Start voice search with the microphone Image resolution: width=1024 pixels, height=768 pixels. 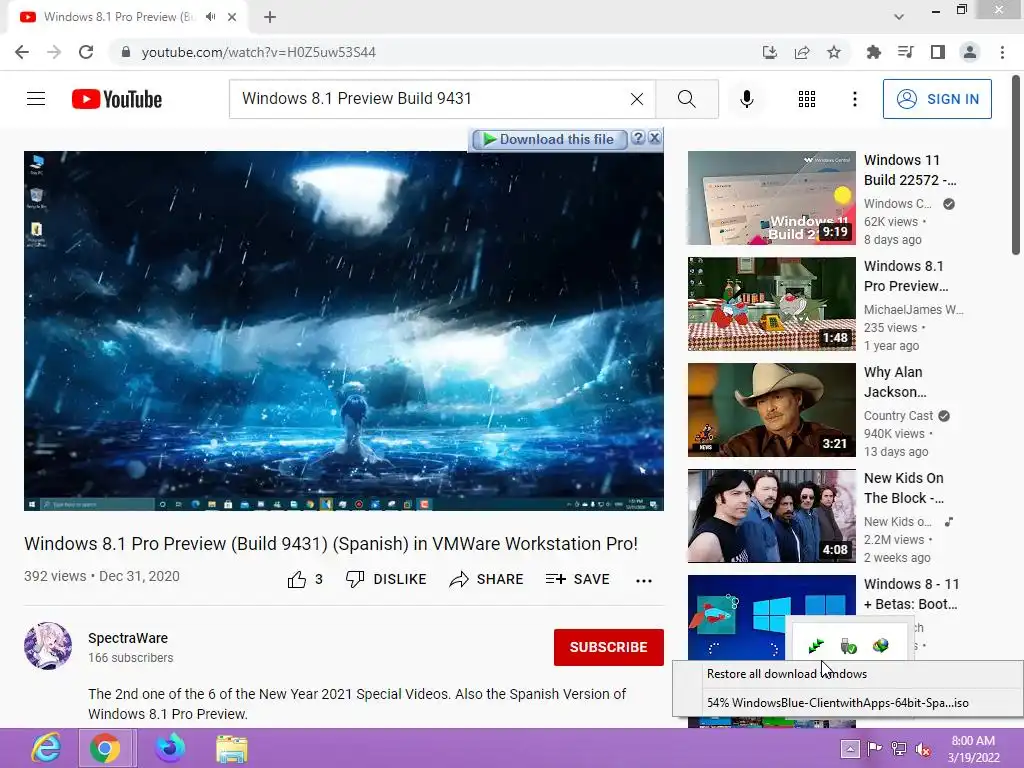point(747,99)
